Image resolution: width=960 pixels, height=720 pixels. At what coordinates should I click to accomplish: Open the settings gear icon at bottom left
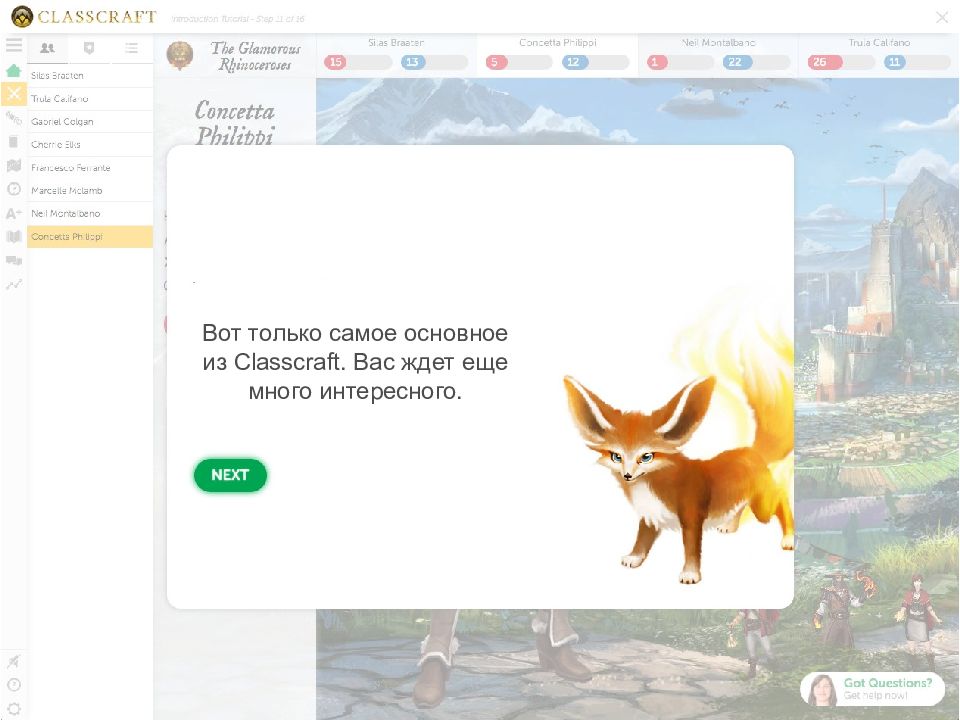[x=14, y=708]
